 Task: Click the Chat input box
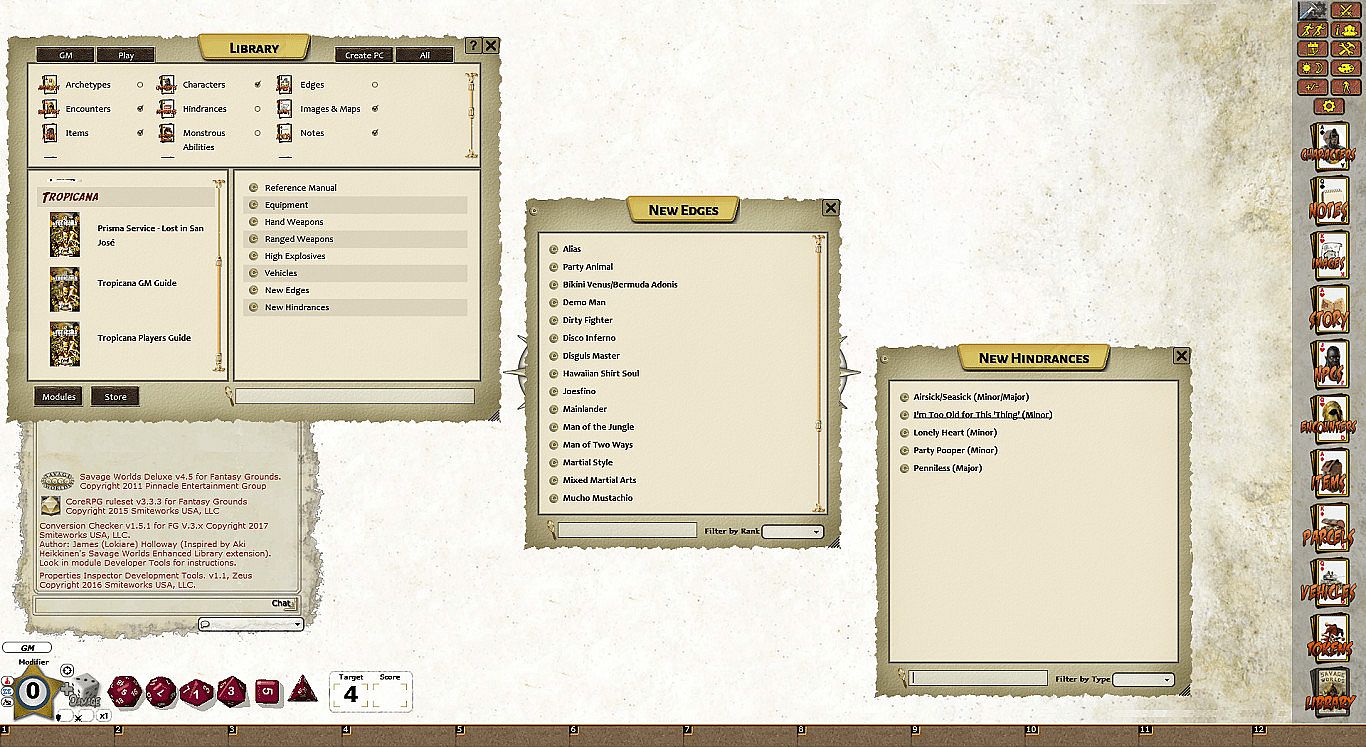point(165,605)
